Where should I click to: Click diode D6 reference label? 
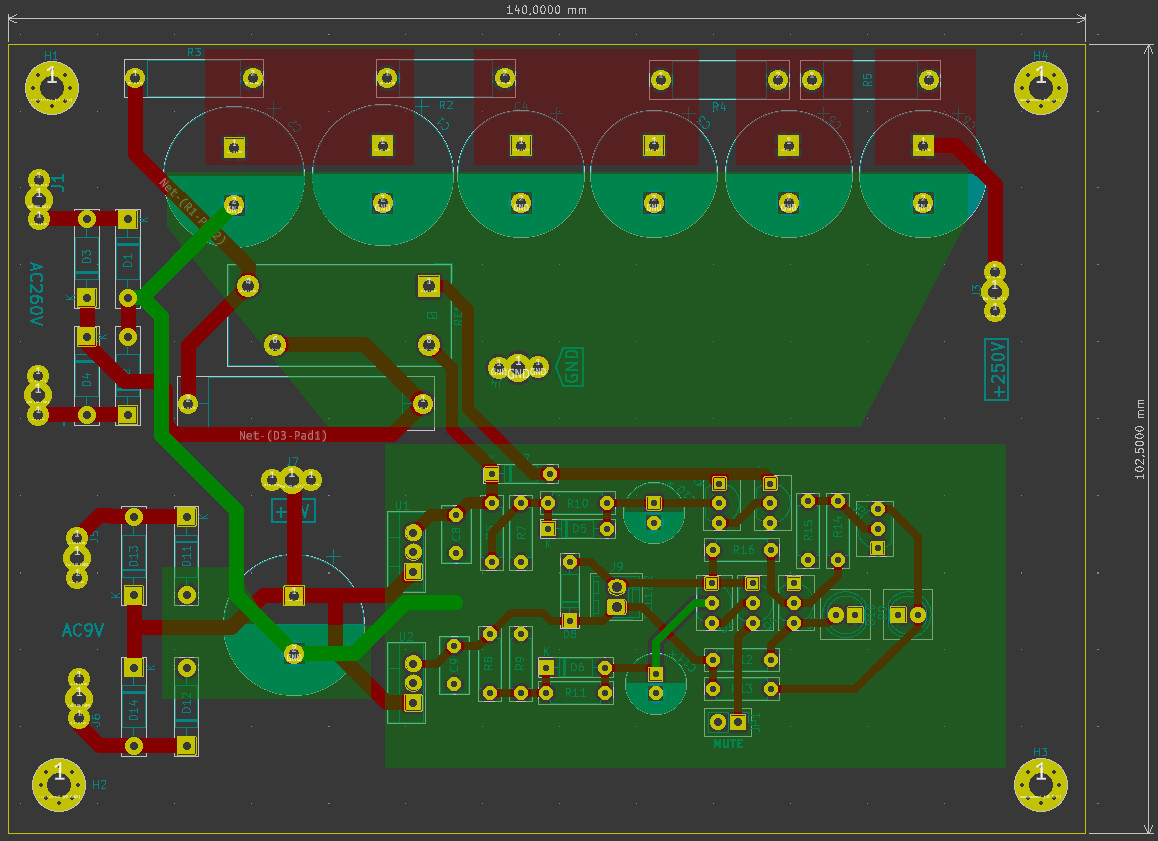click(577, 667)
